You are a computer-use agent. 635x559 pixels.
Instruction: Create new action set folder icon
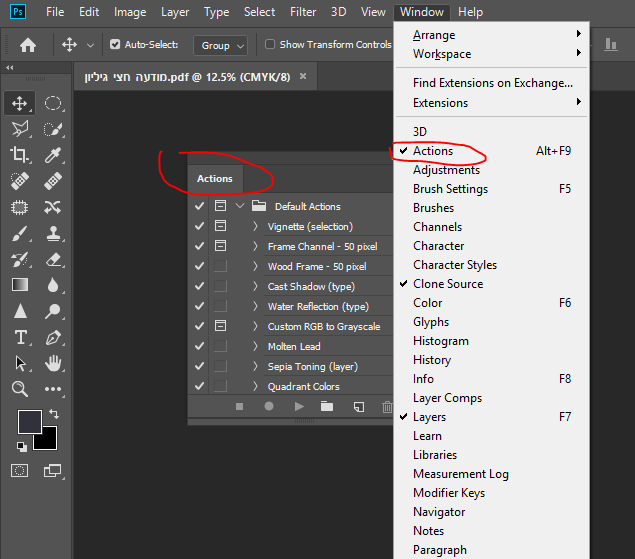[327, 406]
